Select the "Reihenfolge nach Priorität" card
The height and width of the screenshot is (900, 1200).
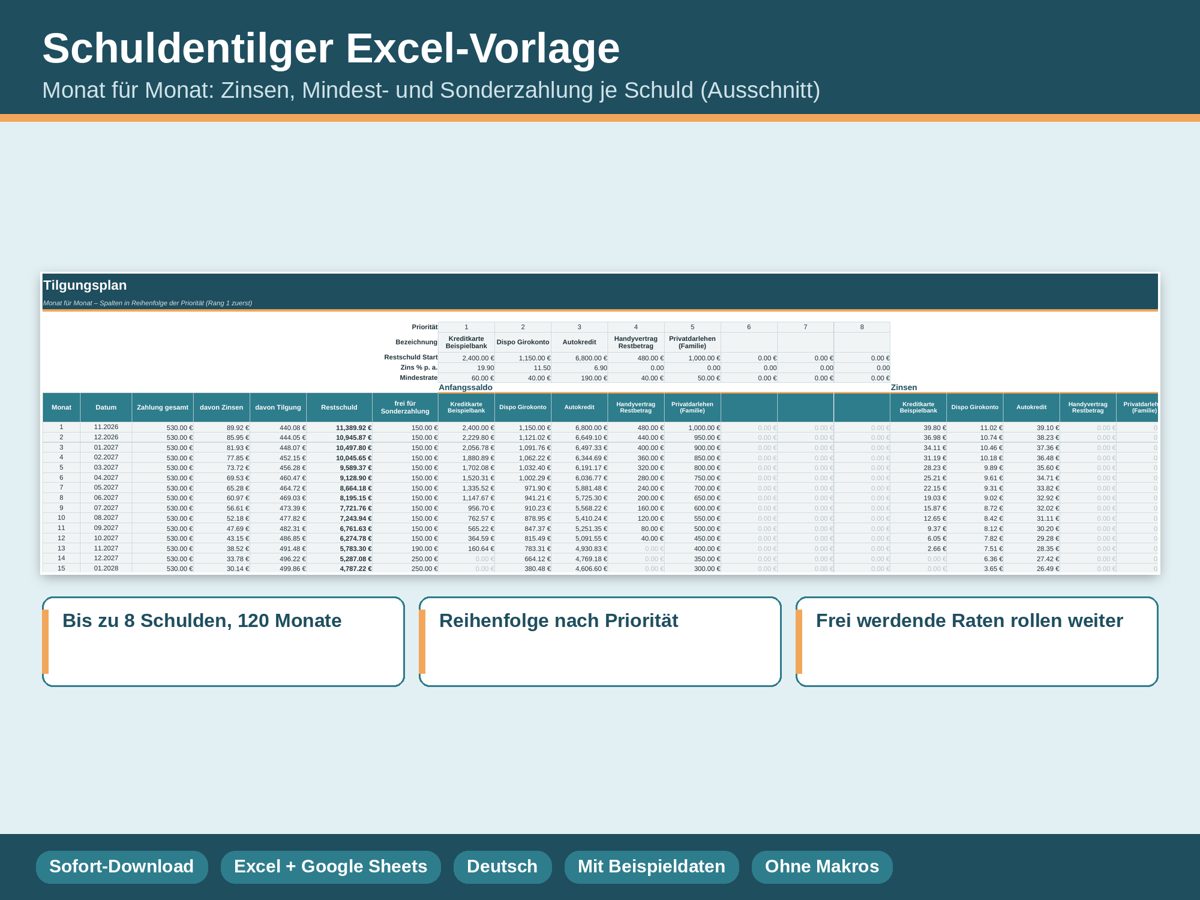[x=600, y=642]
